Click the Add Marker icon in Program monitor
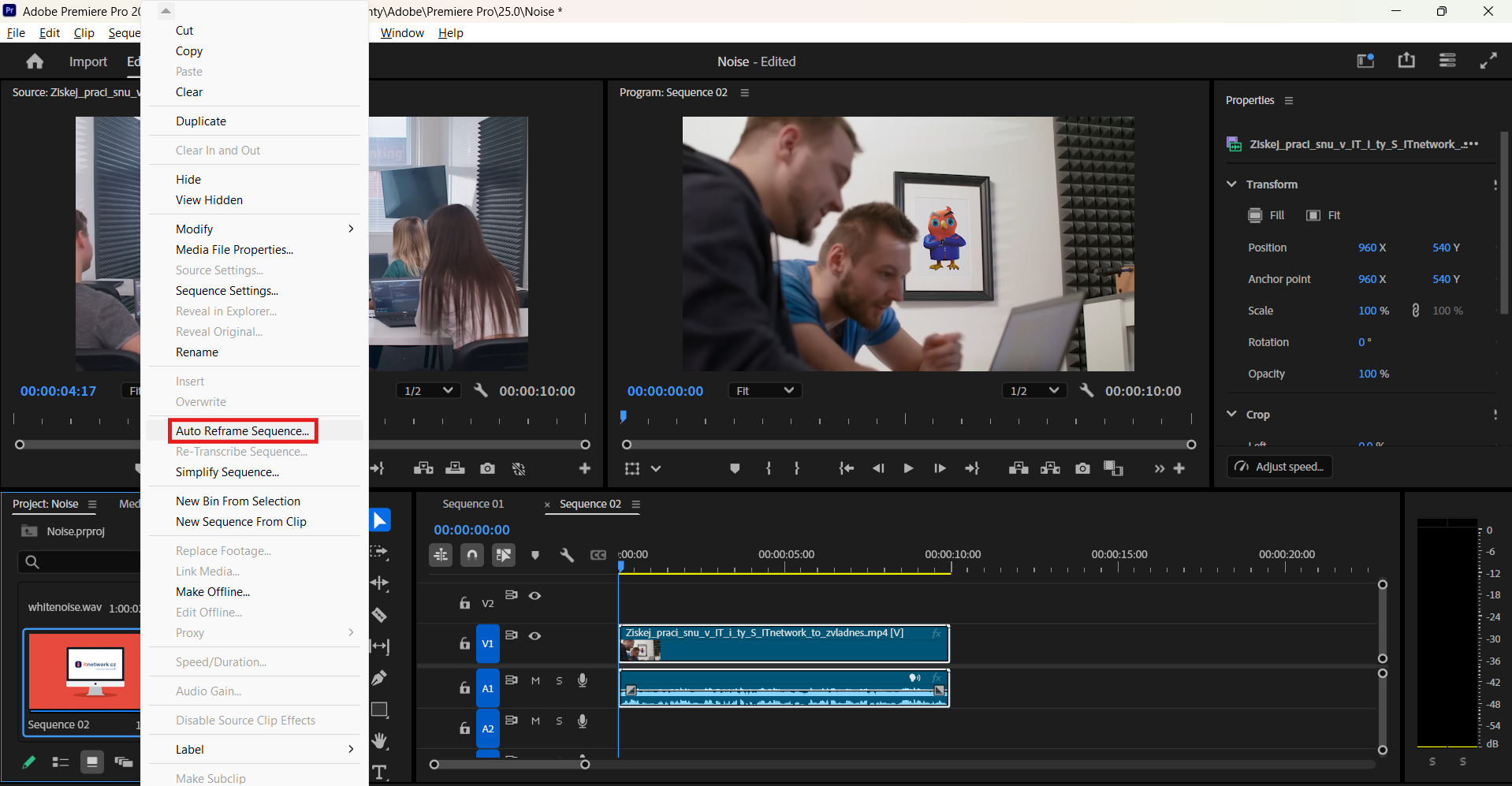Image resolution: width=1512 pixels, height=786 pixels. pos(735,468)
